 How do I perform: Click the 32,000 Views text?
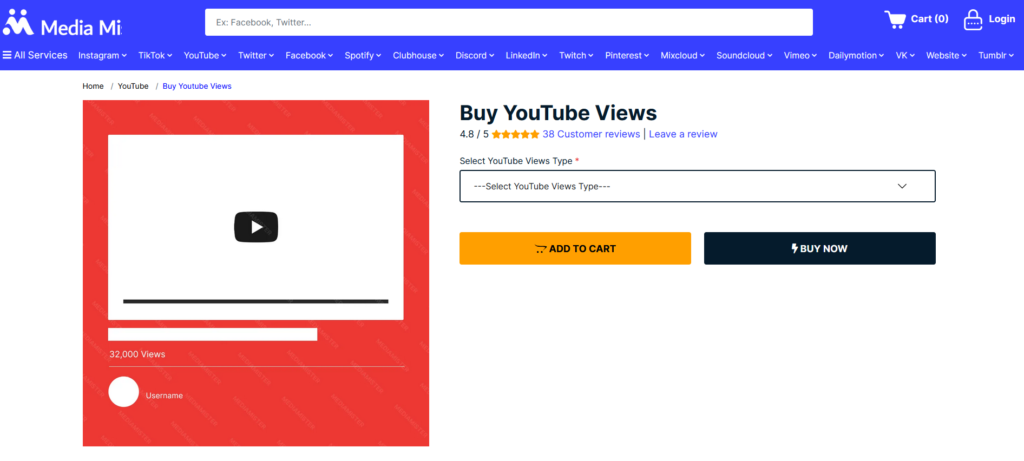coord(137,355)
